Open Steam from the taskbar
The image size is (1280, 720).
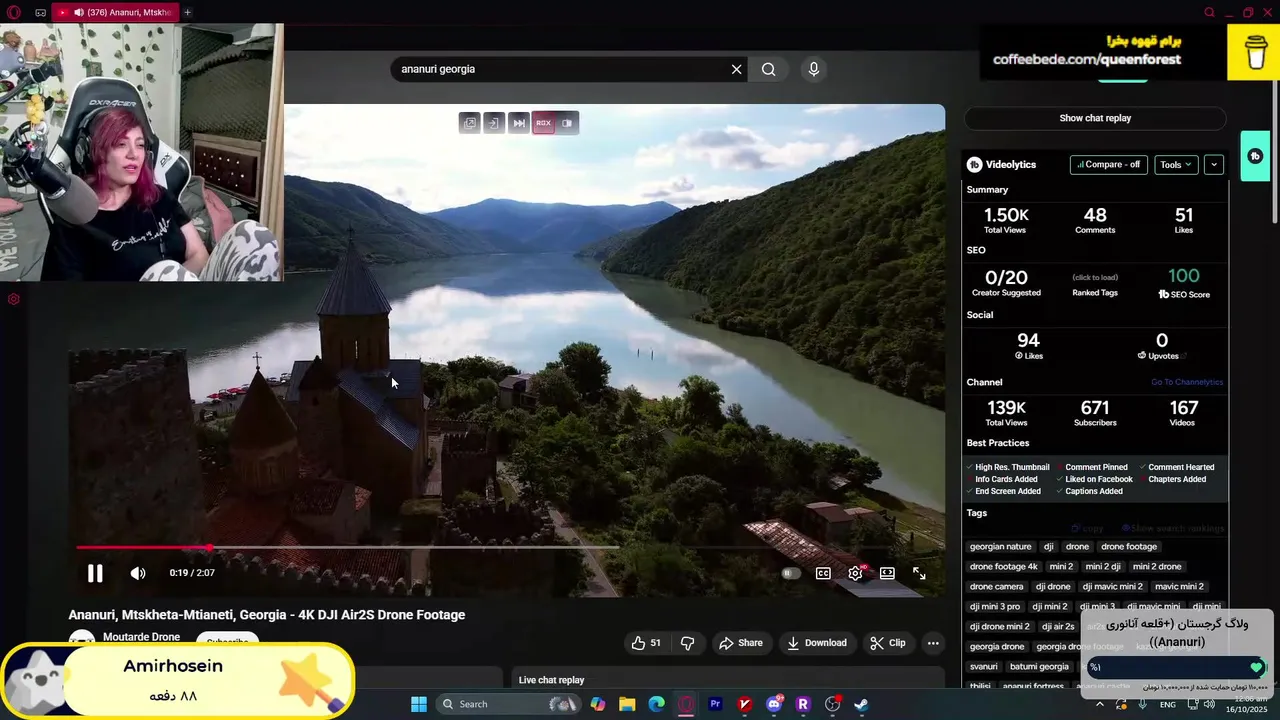coord(861,704)
